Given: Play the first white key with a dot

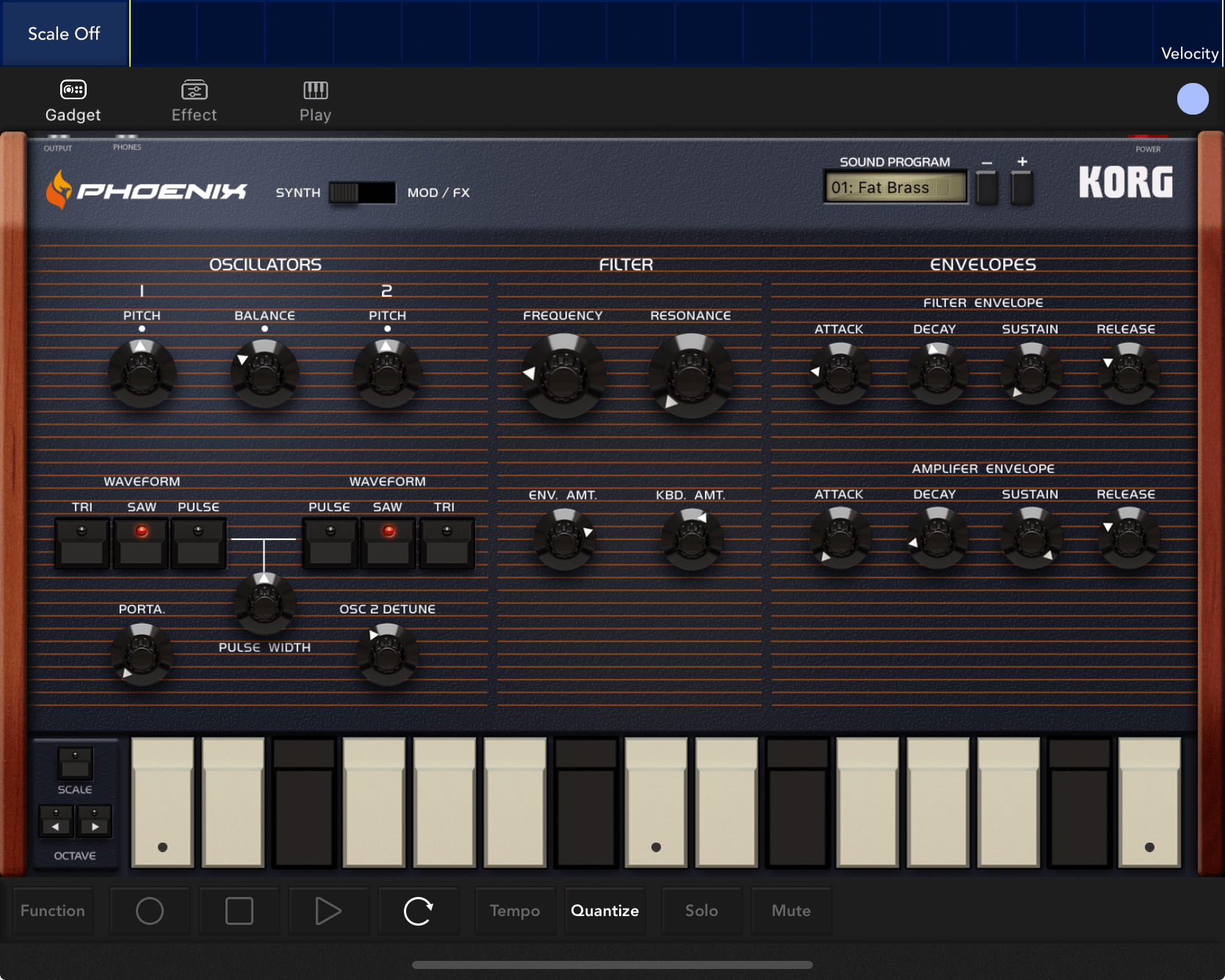Looking at the screenshot, I should (162, 803).
